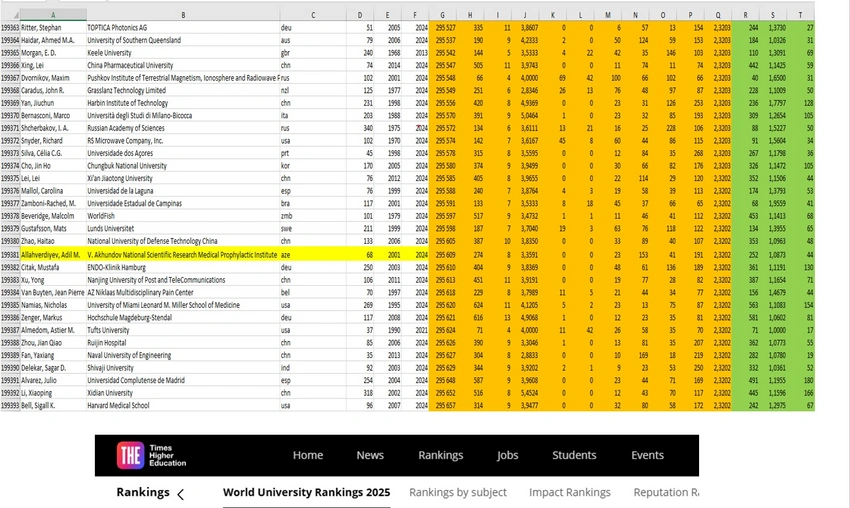Image resolution: width=850 pixels, height=508 pixels.
Task: Select the Harvard Medical School cell
Action: (x=118, y=405)
